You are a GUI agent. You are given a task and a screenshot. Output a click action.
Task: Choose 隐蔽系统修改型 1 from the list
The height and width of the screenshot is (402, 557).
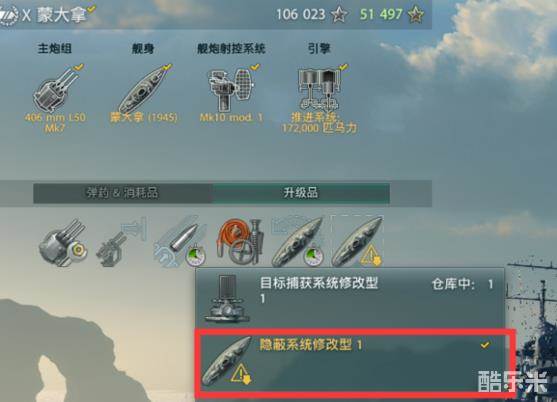pyautogui.click(x=355, y=361)
